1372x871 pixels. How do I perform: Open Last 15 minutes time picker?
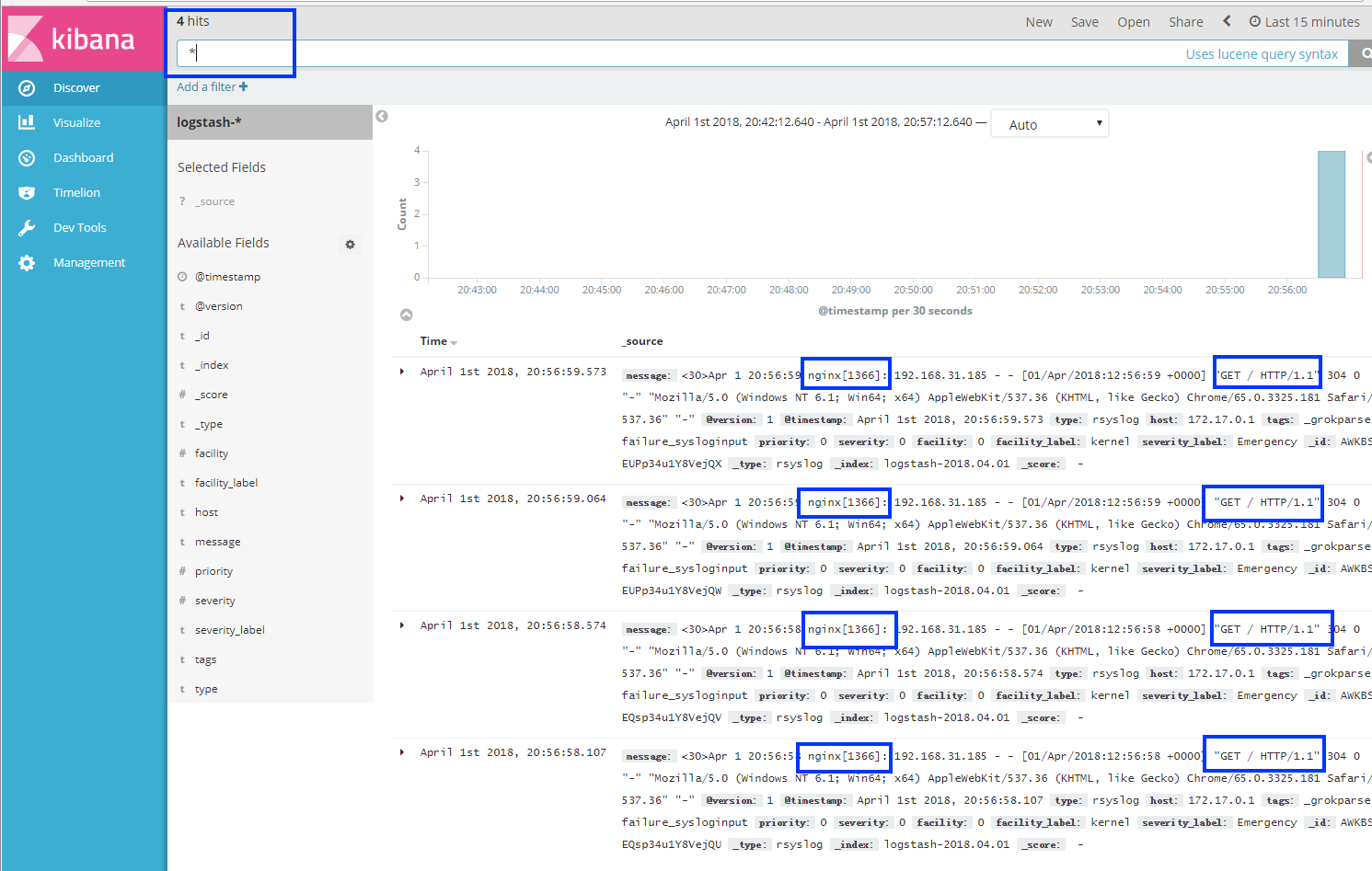1304,22
